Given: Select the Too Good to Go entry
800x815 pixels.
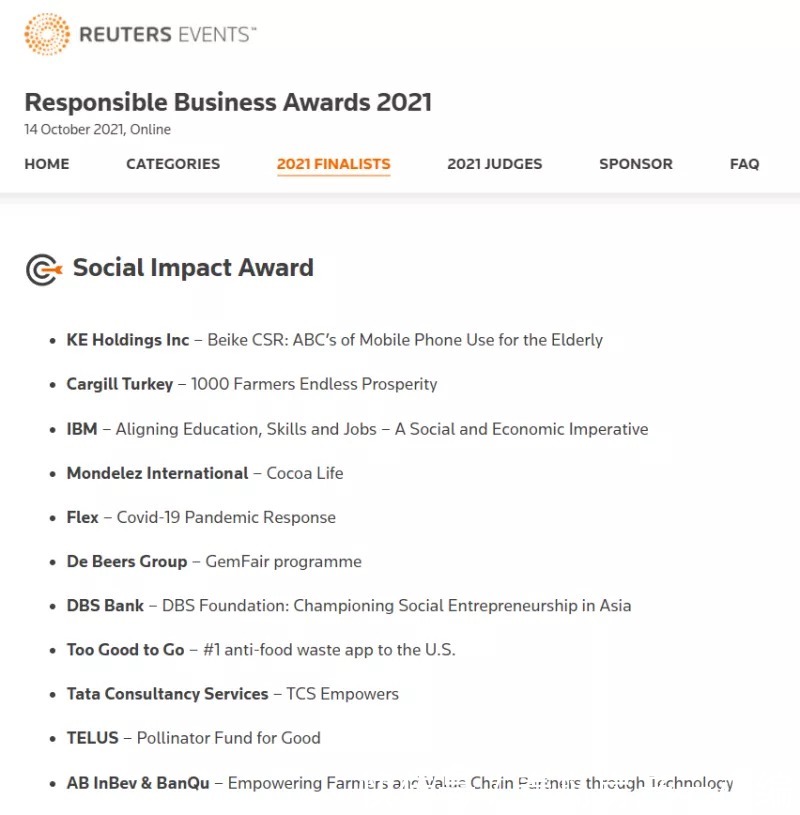Looking at the screenshot, I should pyautogui.click(x=261, y=649).
